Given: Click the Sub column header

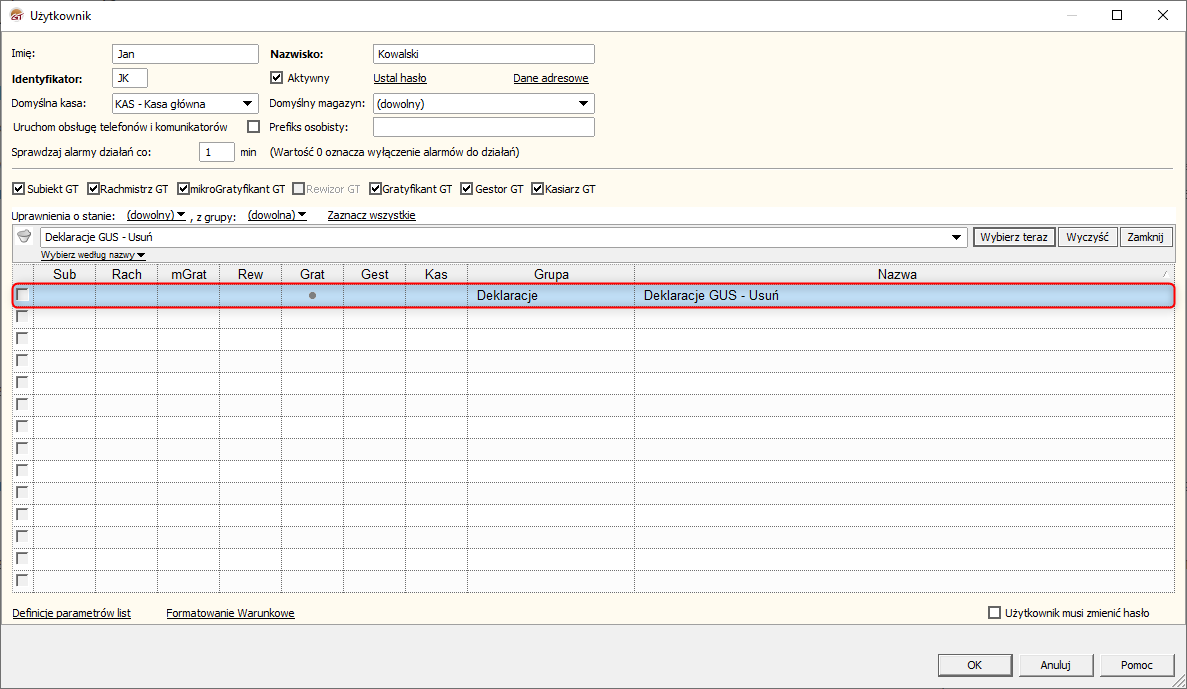Looking at the screenshot, I should [64, 274].
